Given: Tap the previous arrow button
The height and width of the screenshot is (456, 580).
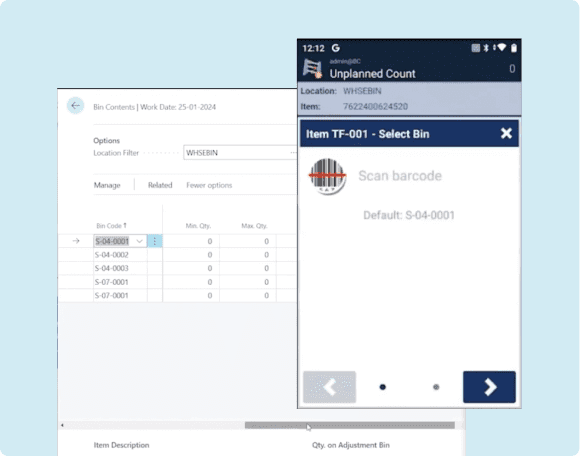Looking at the screenshot, I should point(329,387).
